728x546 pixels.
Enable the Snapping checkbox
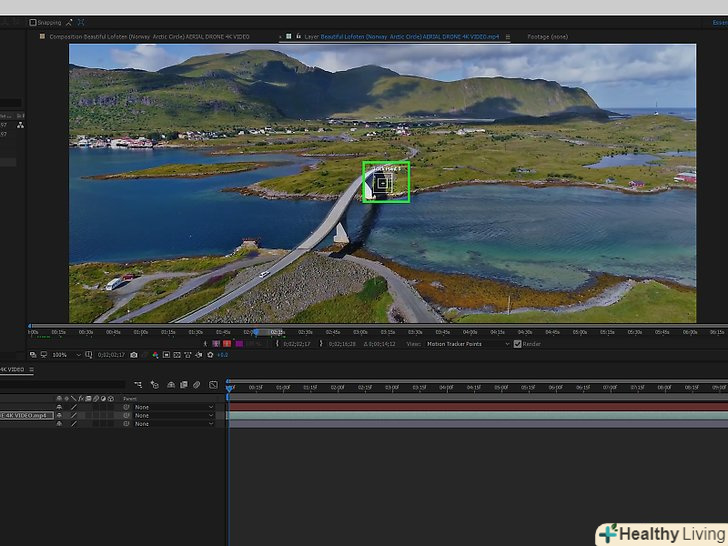32,22
